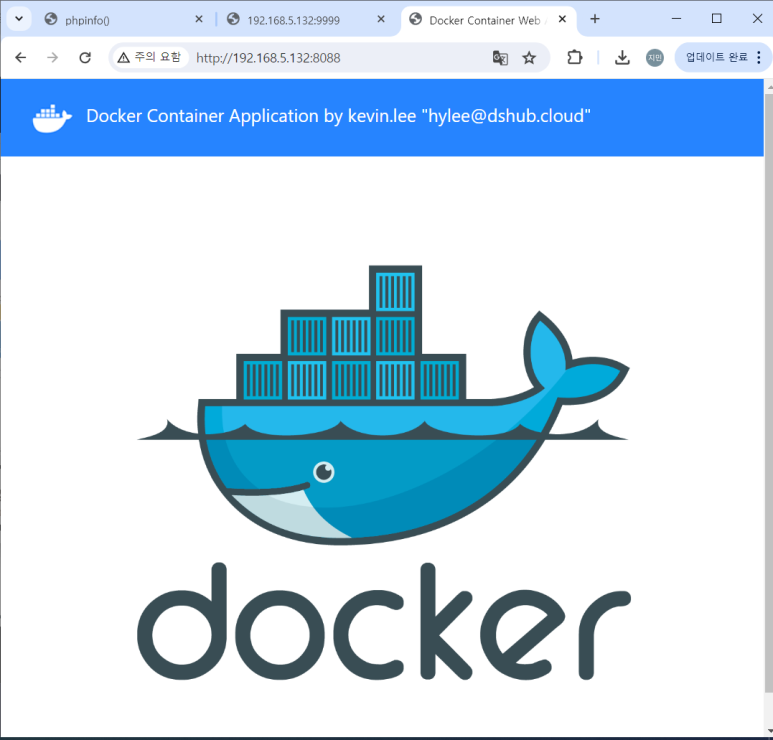Image resolution: width=773 pixels, height=740 pixels.
Task: Click the address bar URL 192.168.5.132:8088
Action: 268,58
